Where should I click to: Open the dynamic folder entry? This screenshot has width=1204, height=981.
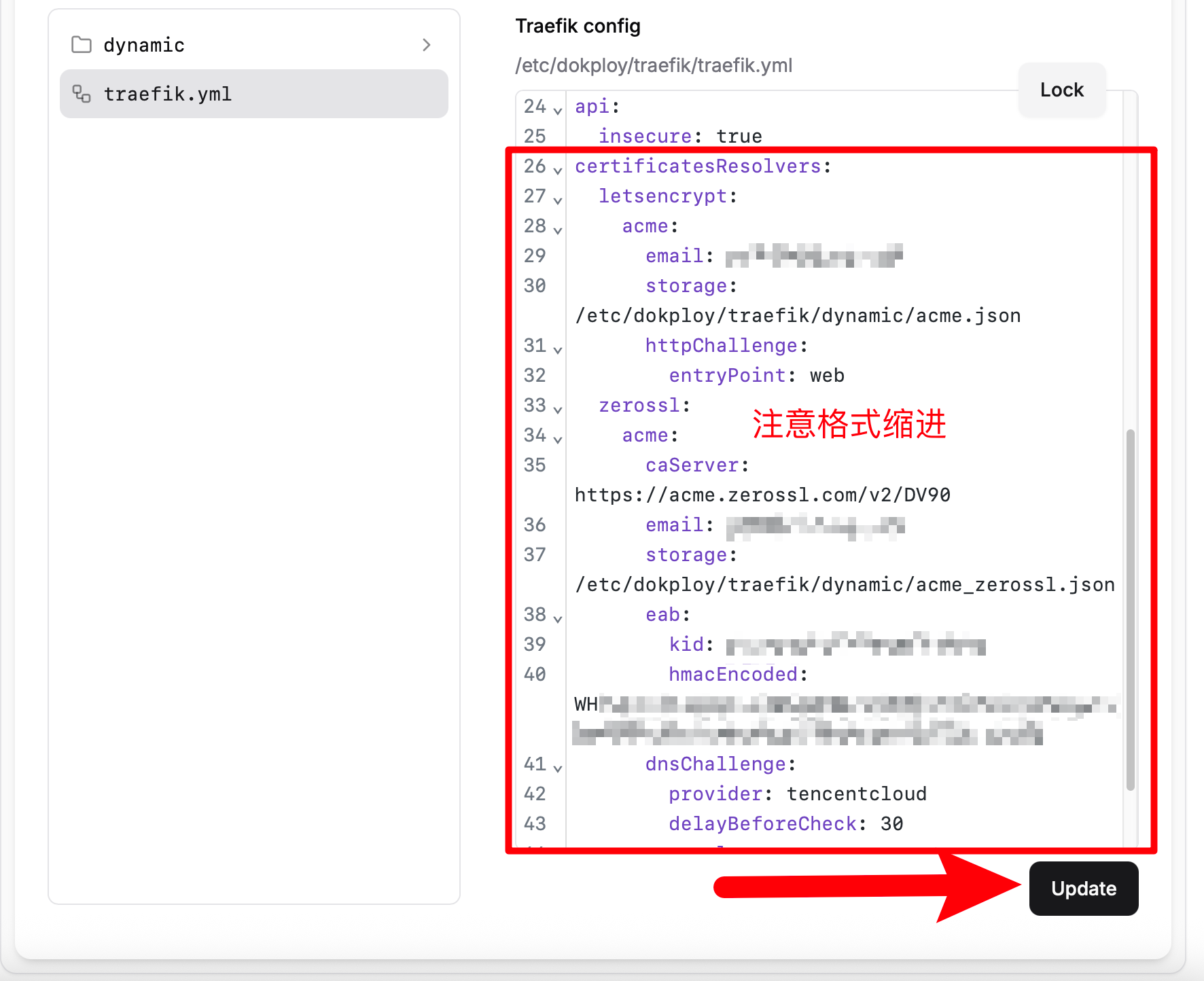click(144, 45)
